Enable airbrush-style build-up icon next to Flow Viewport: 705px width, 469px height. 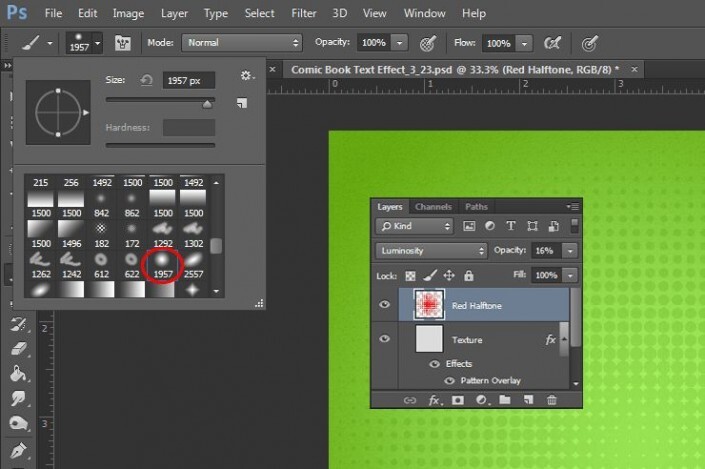[551, 43]
